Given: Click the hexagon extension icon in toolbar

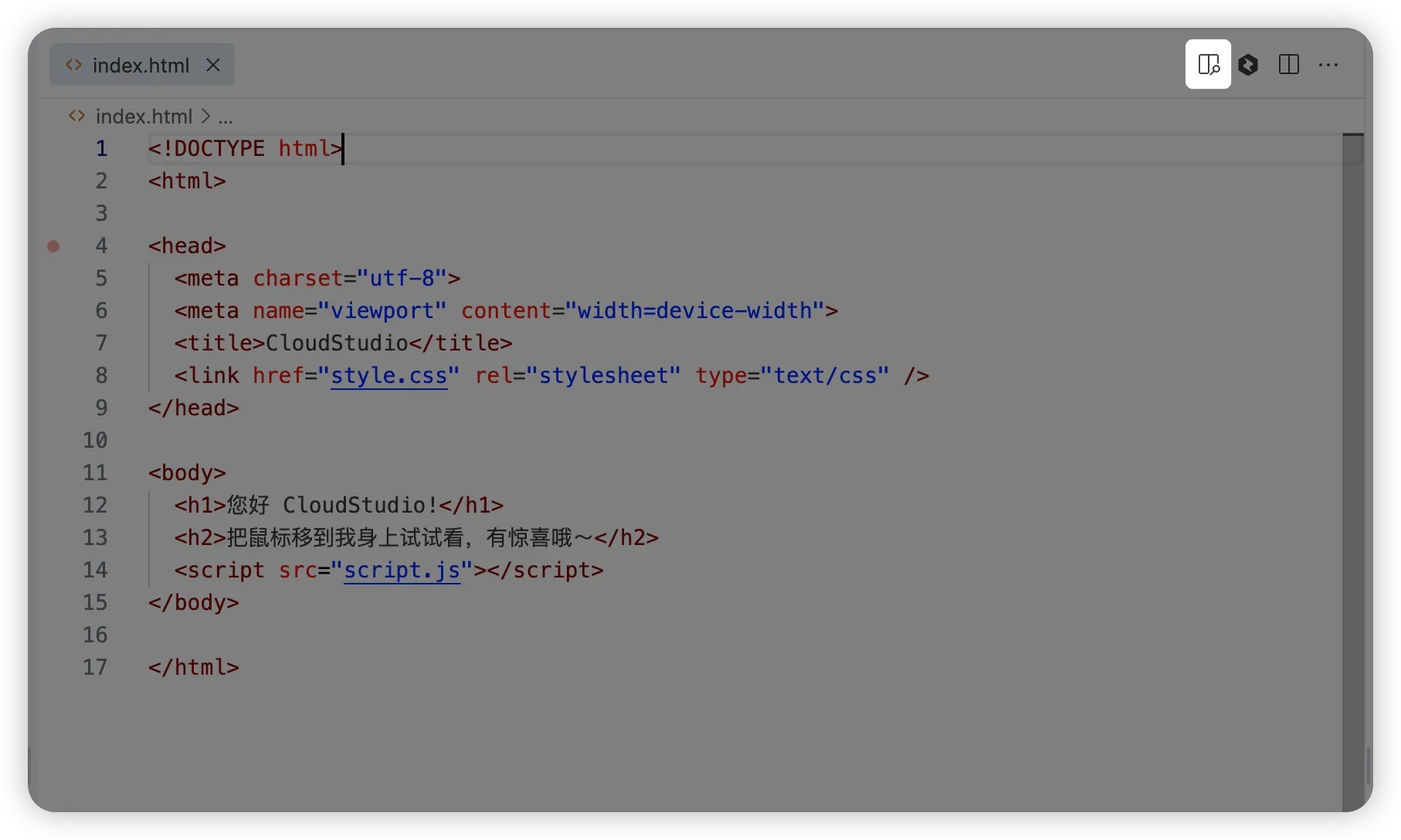Looking at the screenshot, I should point(1248,65).
